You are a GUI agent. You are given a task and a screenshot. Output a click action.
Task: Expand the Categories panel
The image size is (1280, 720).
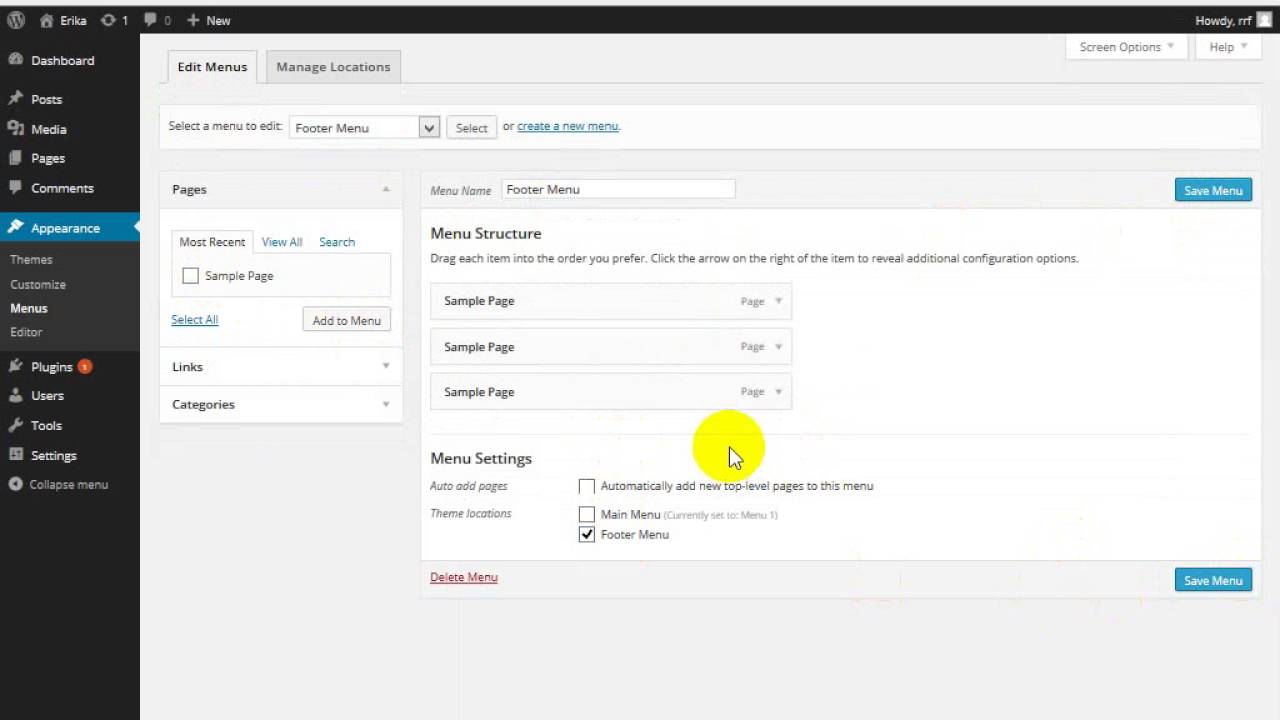(385, 404)
